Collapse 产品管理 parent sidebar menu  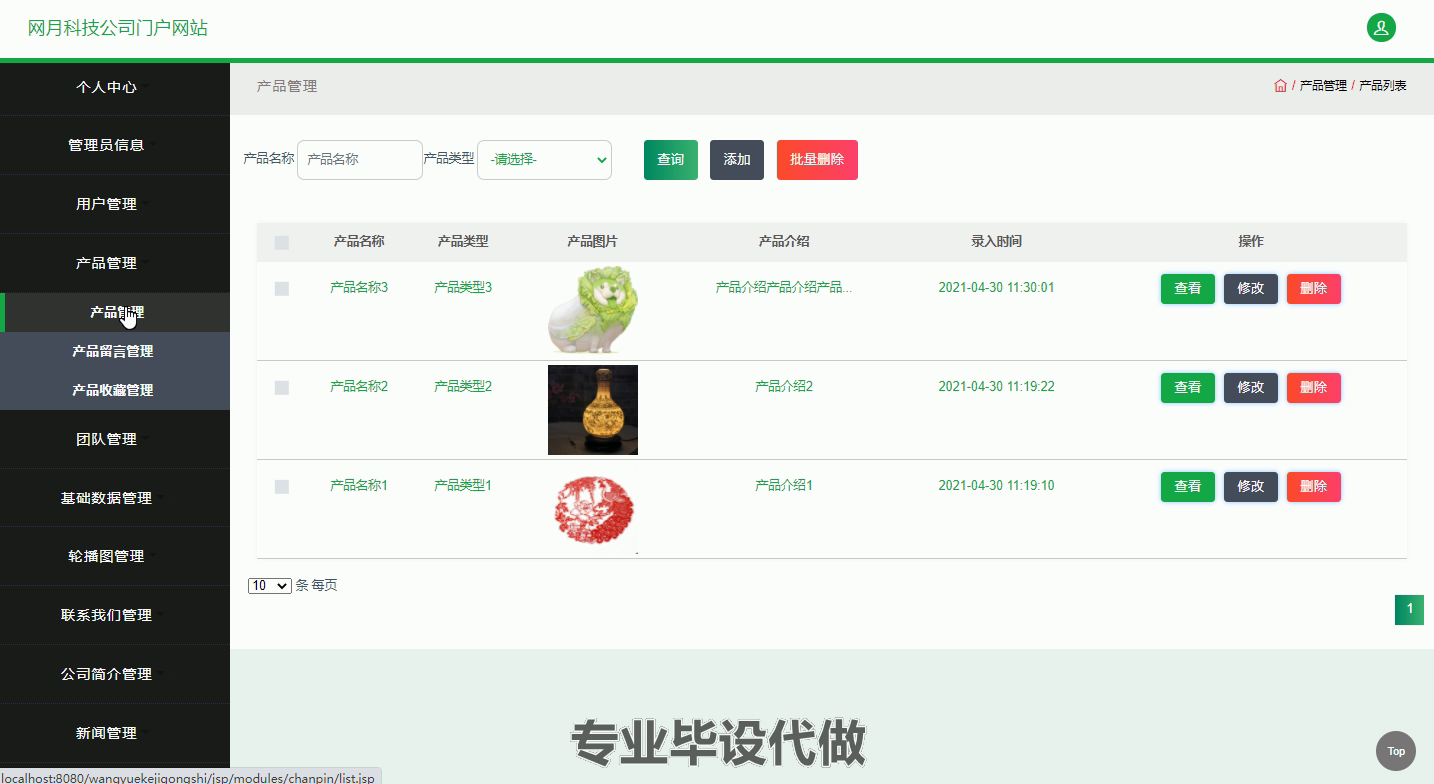pos(114,263)
